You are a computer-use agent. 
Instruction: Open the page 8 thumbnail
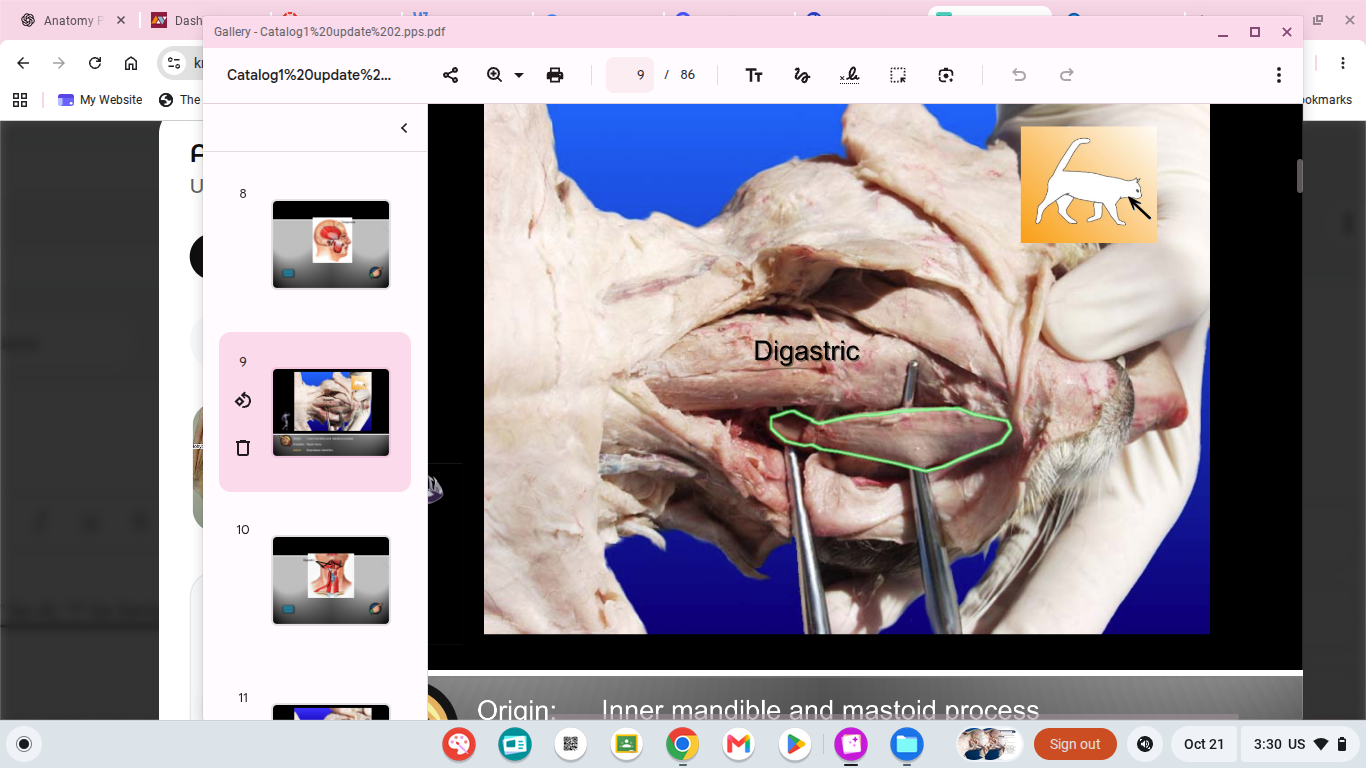tap(331, 245)
